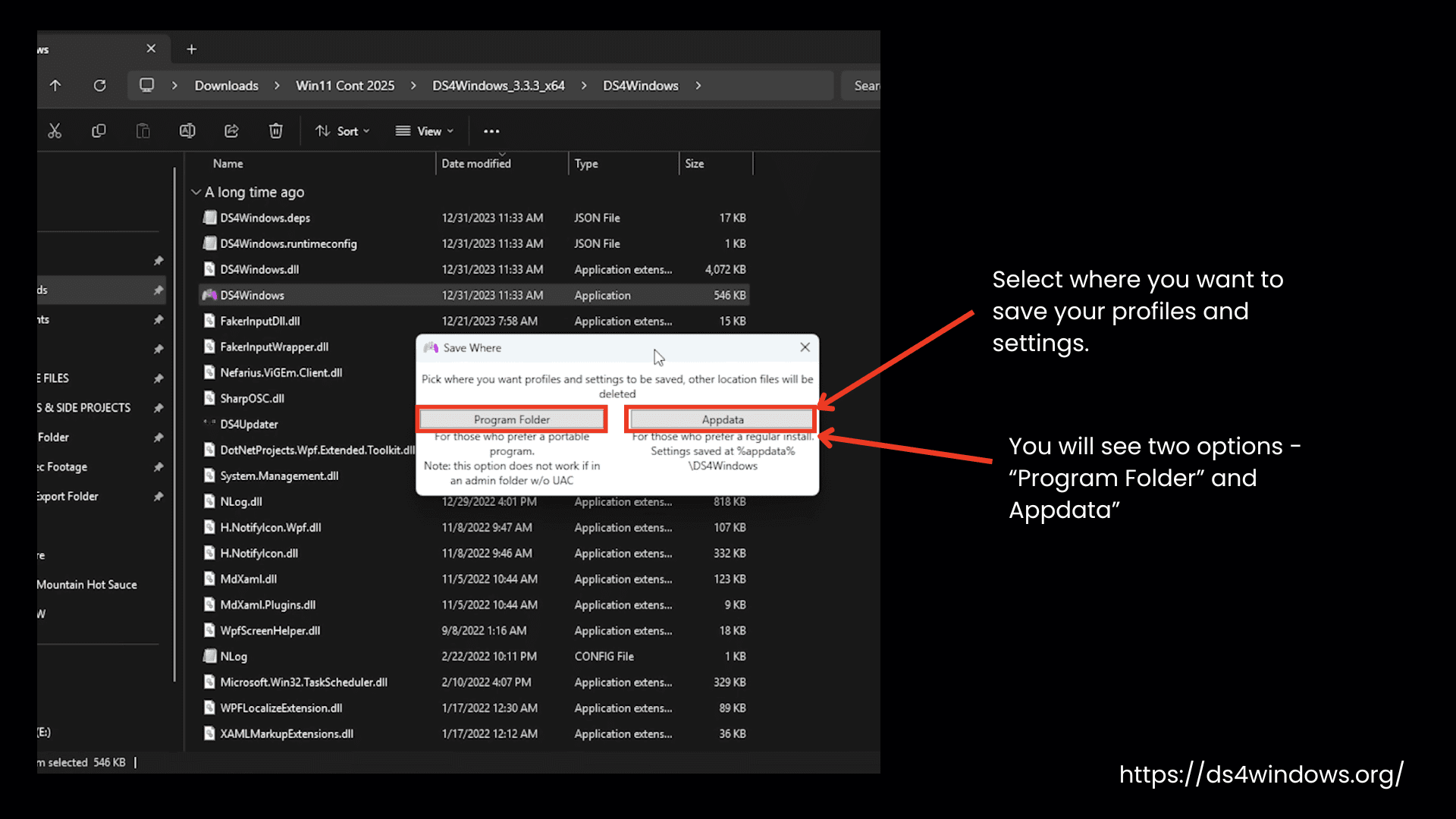This screenshot has width=1456, height=819.
Task: Select DS4Windows.dll file
Action: pyautogui.click(x=259, y=269)
